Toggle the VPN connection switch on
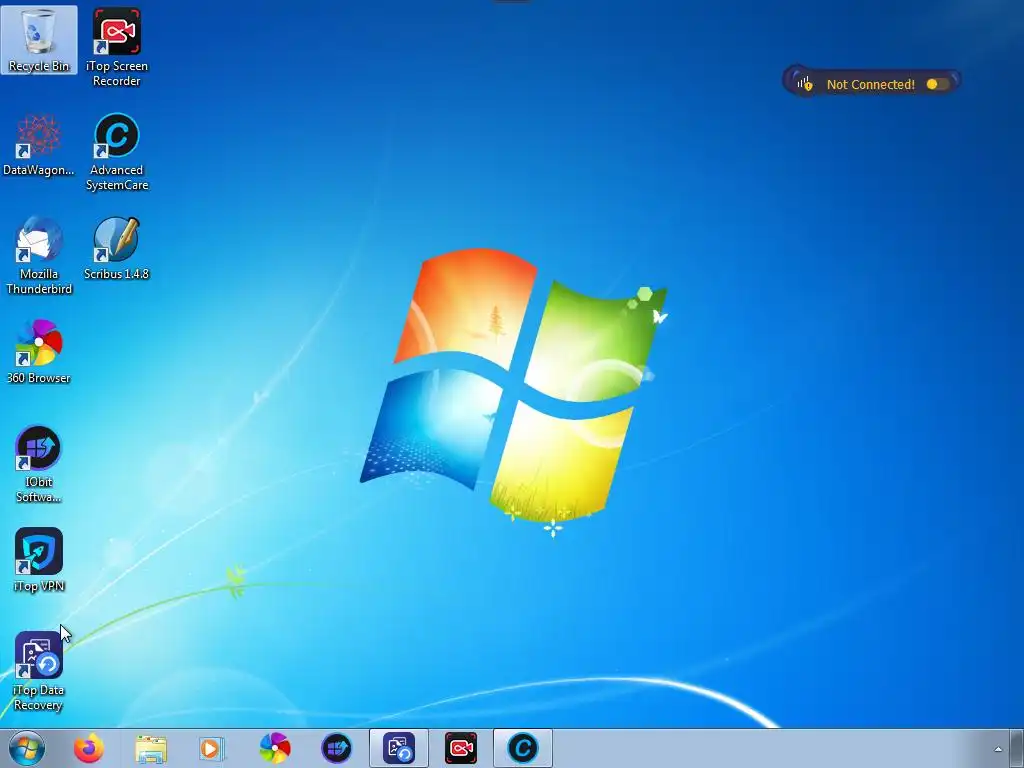This screenshot has height=768, width=1024. click(x=937, y=84)
